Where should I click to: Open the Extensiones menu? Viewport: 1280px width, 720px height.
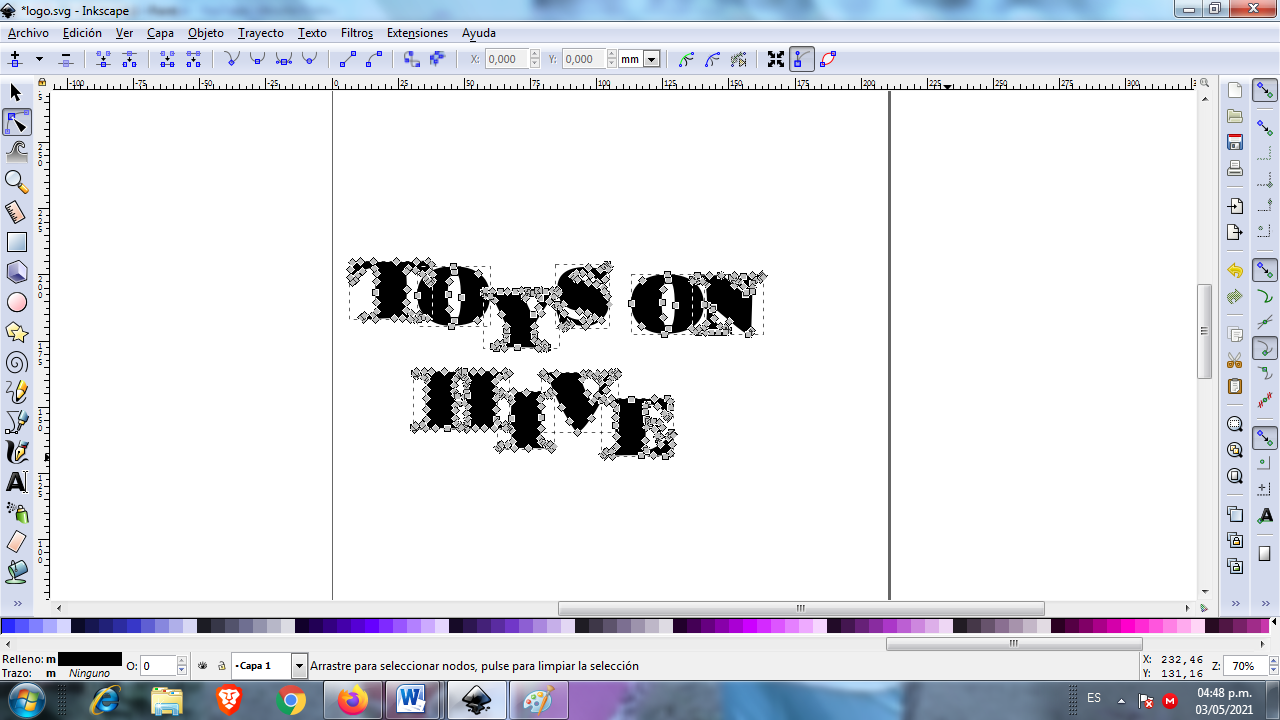click(x=417, y=33)
